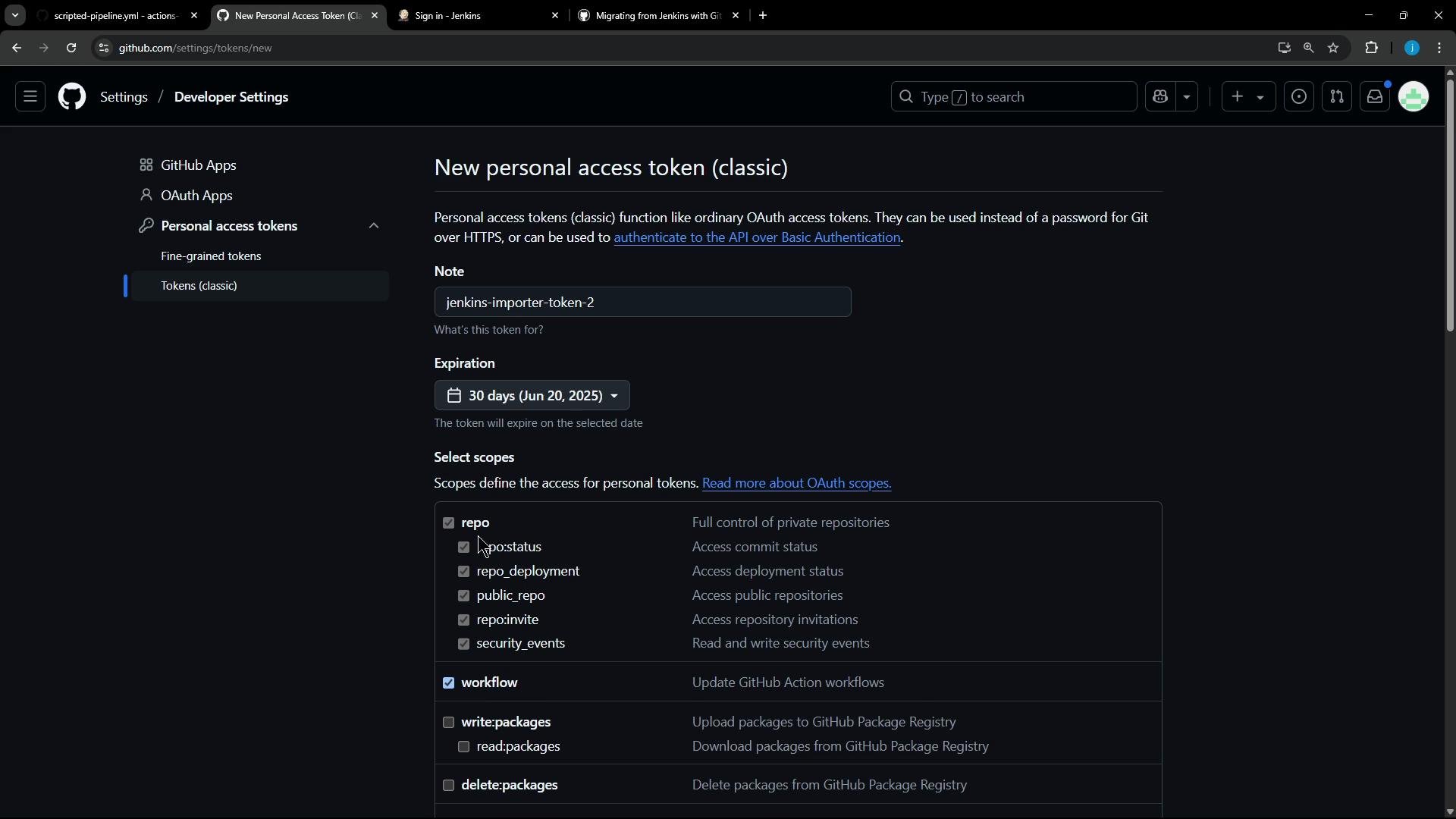This screenshot has height=819, width=1456.
Task: Click the browser forward arrow
Action: pos(43,48)
